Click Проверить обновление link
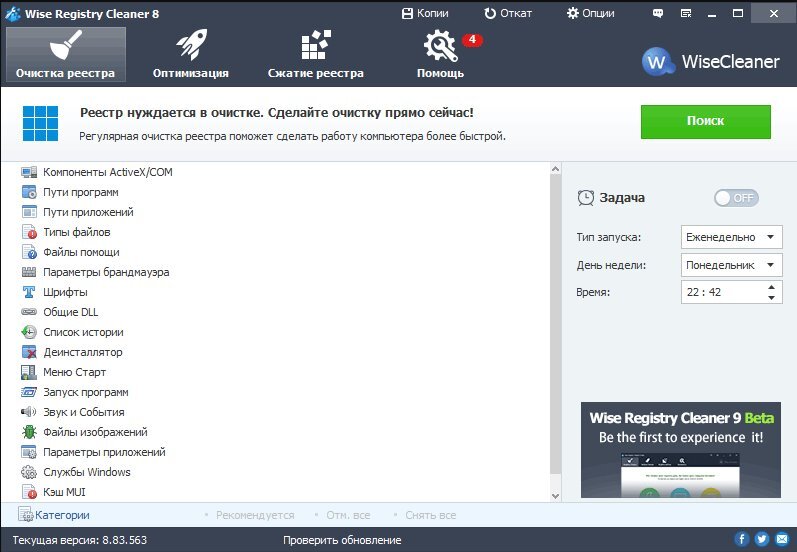Screen dimensions: 797x552 click(x=342, y=540)
